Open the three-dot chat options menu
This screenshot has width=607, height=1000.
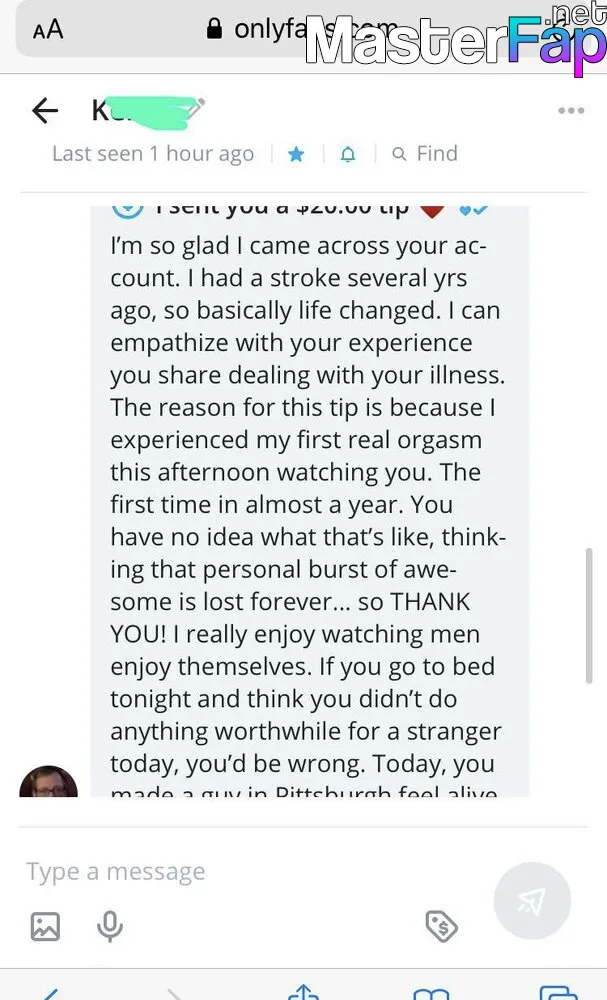(571, 110)
